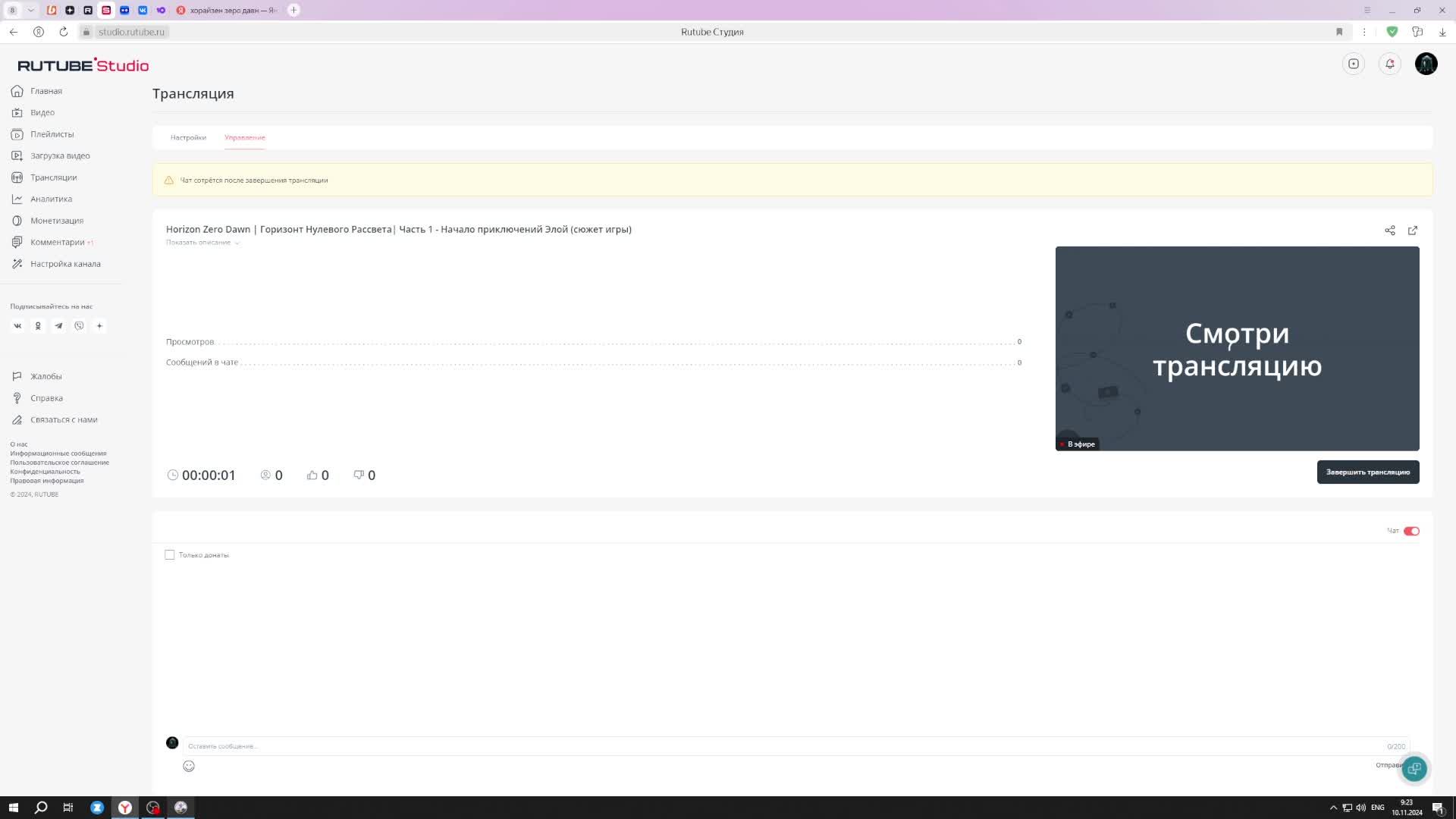
Task: Toggle the Чат switch off
Action: point(1411,531)
